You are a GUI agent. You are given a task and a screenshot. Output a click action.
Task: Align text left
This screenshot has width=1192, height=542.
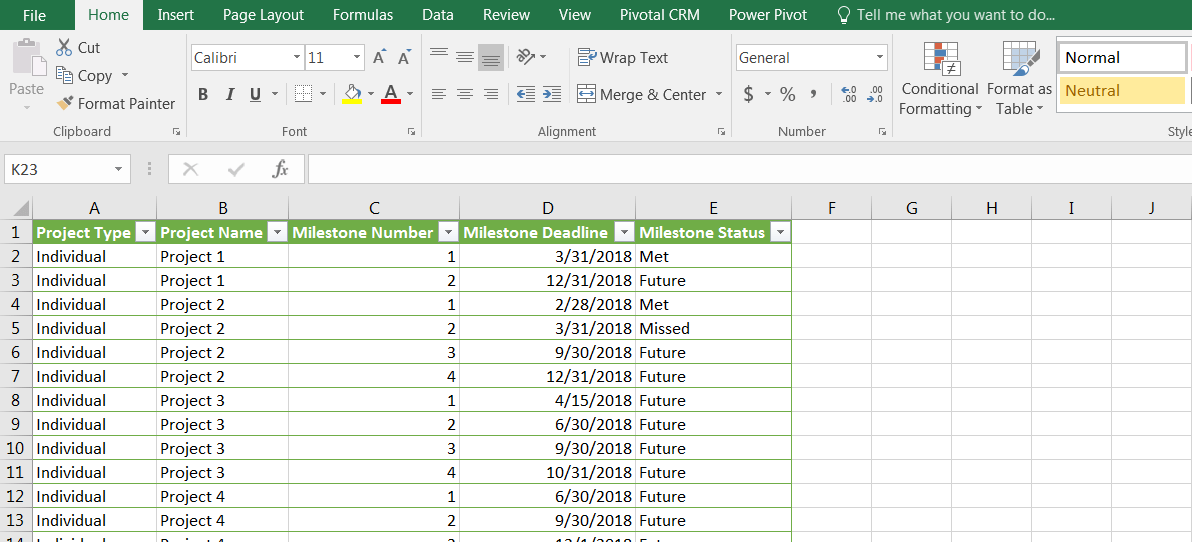point(439,94)
